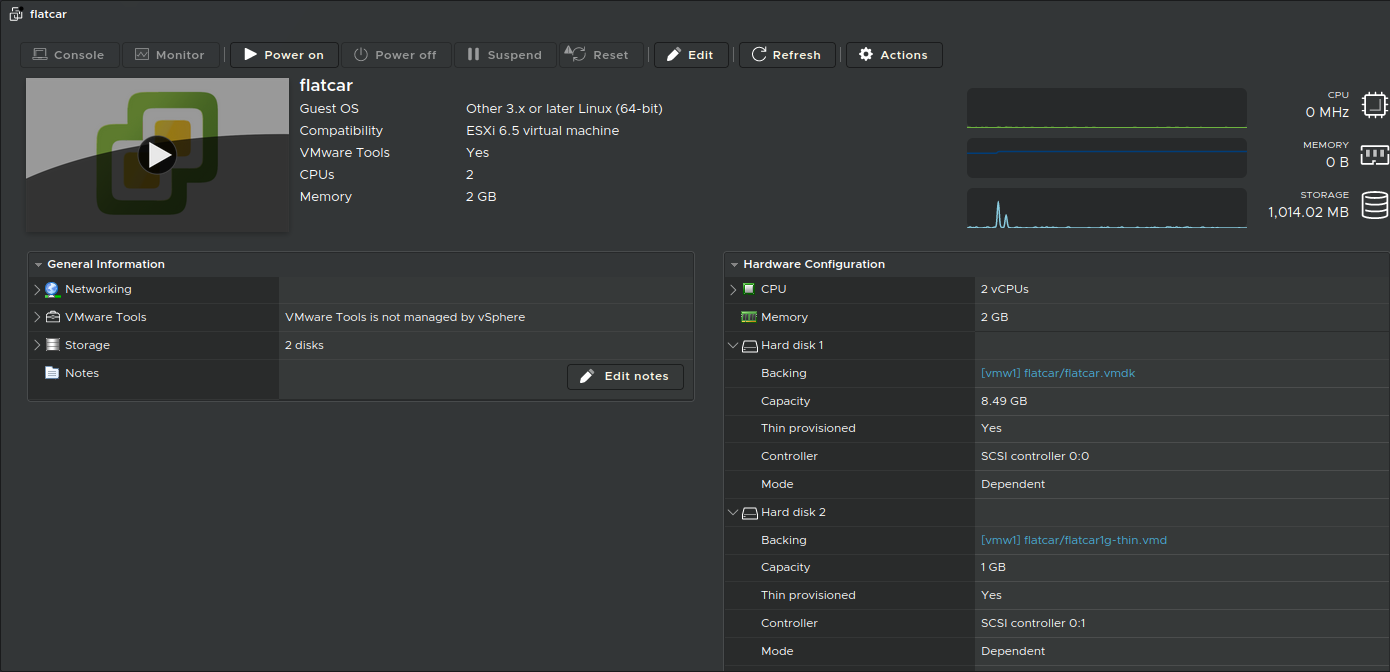Image resolution: width=1390 pixels, height=672 pixels.
Task: Click SCSI controller 0:1 value
Action: point(1033,623)
